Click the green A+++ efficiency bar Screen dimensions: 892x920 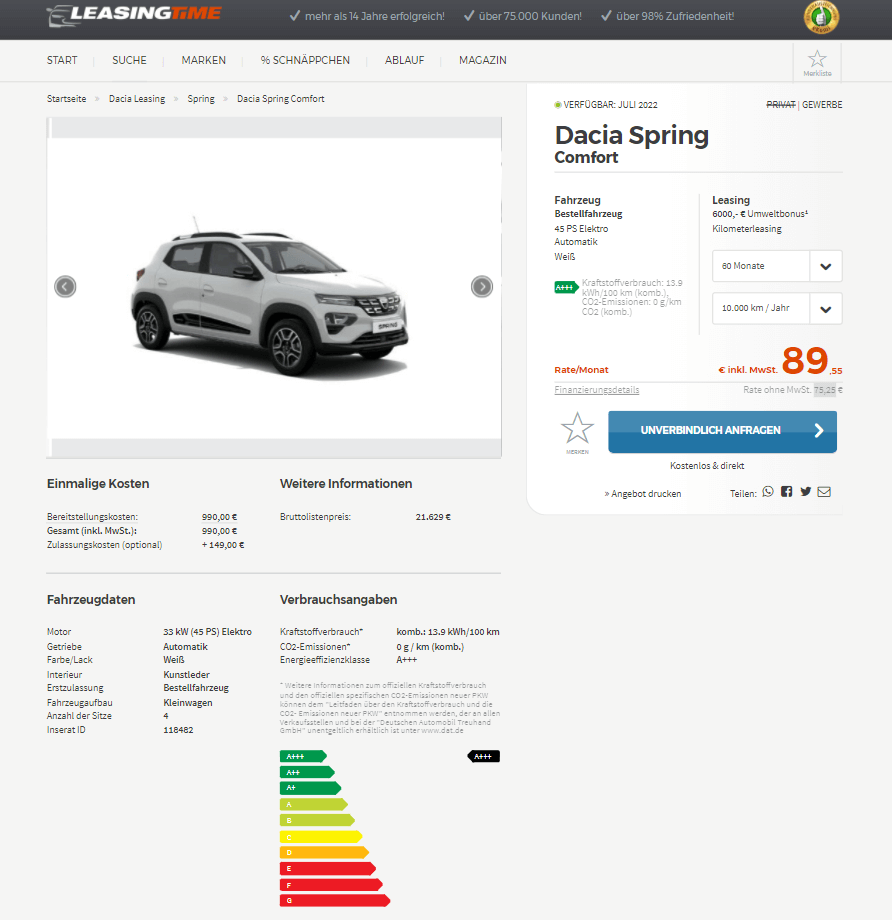(303, 756)
